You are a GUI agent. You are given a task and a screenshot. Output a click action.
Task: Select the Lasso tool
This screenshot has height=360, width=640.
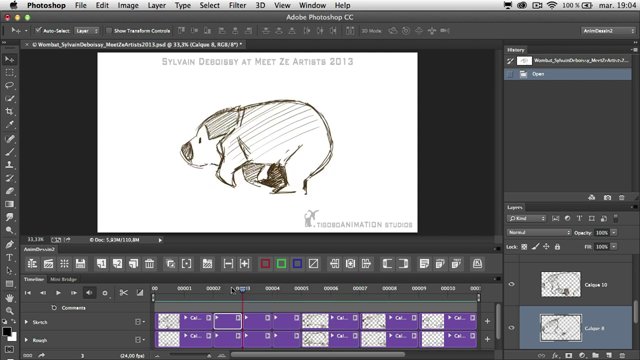coord(9,85)
